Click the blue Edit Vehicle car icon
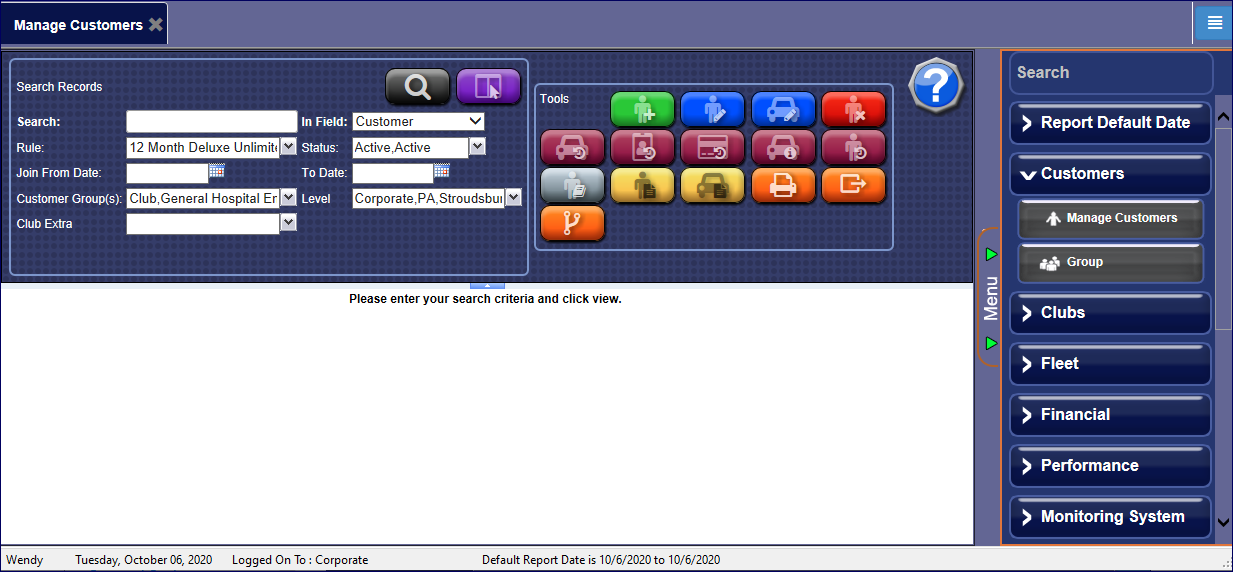Viewport: 1233px width, 572px height. (x=783, y=109)
